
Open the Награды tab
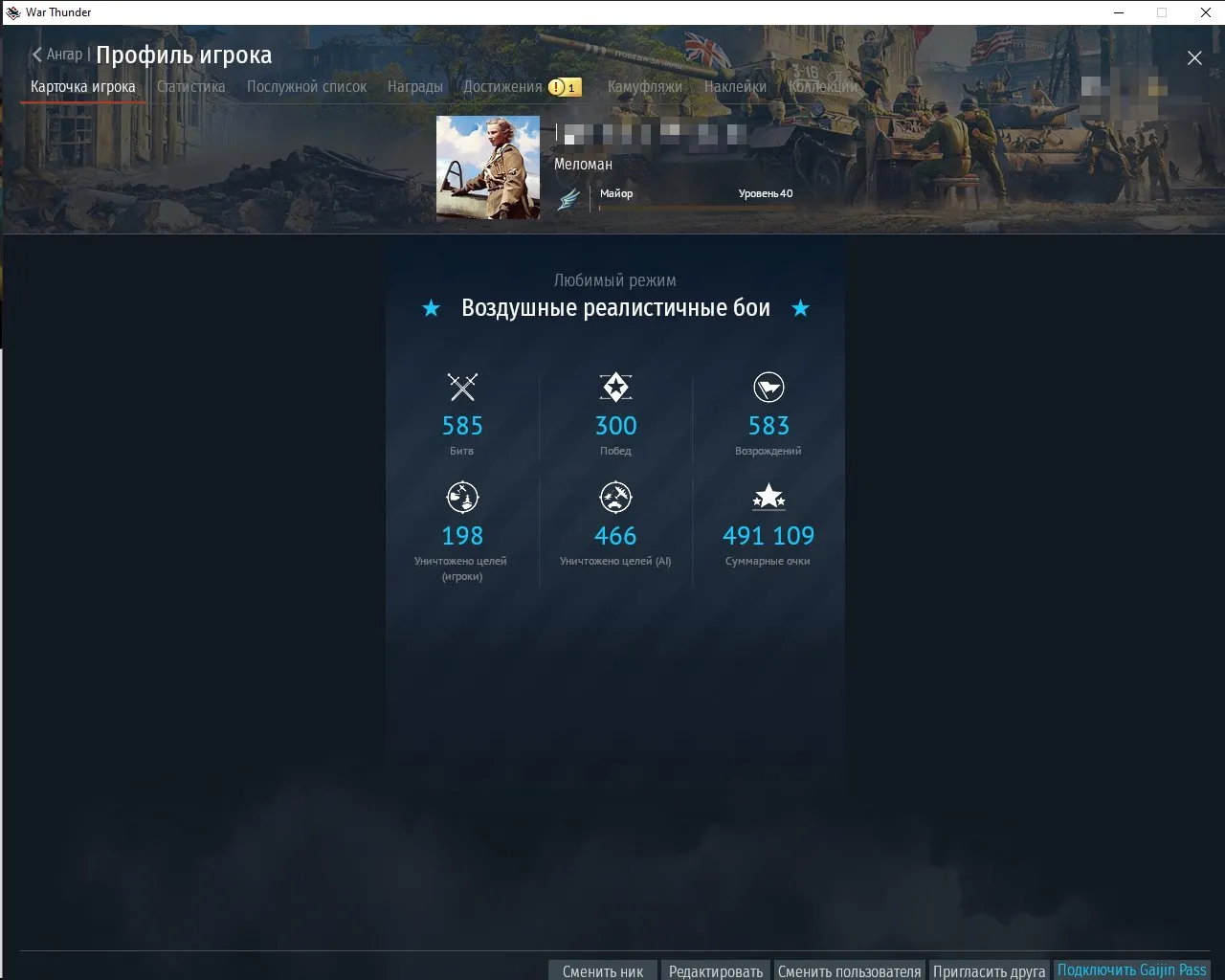415,86
